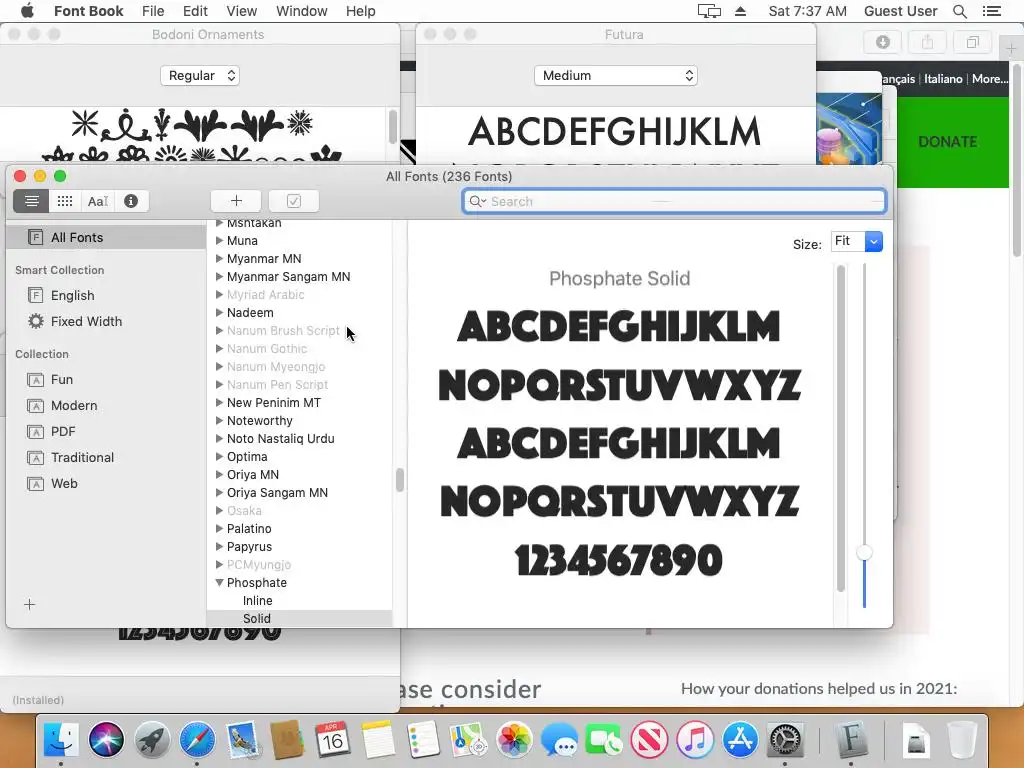Open System Preferences from Dock
The height and width of the screenshot is (768, 1024).
pyautogui.click(x=784, y=740)
